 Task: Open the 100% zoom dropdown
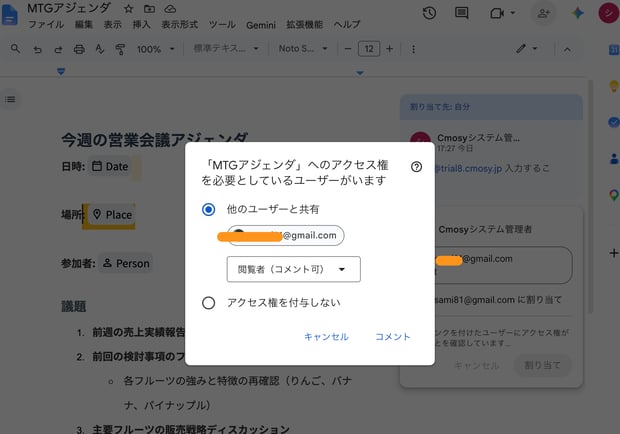point(155,49)
